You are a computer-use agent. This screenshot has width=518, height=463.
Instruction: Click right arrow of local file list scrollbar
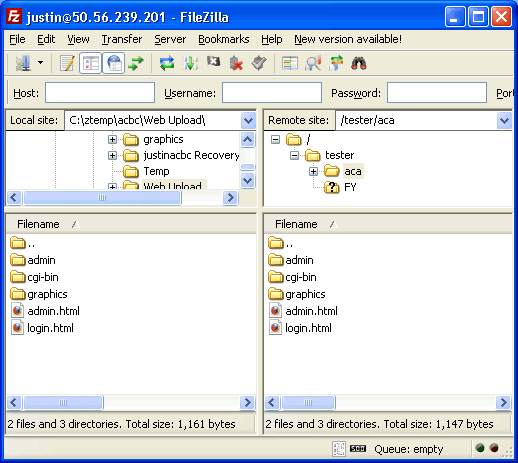(247, 402)
